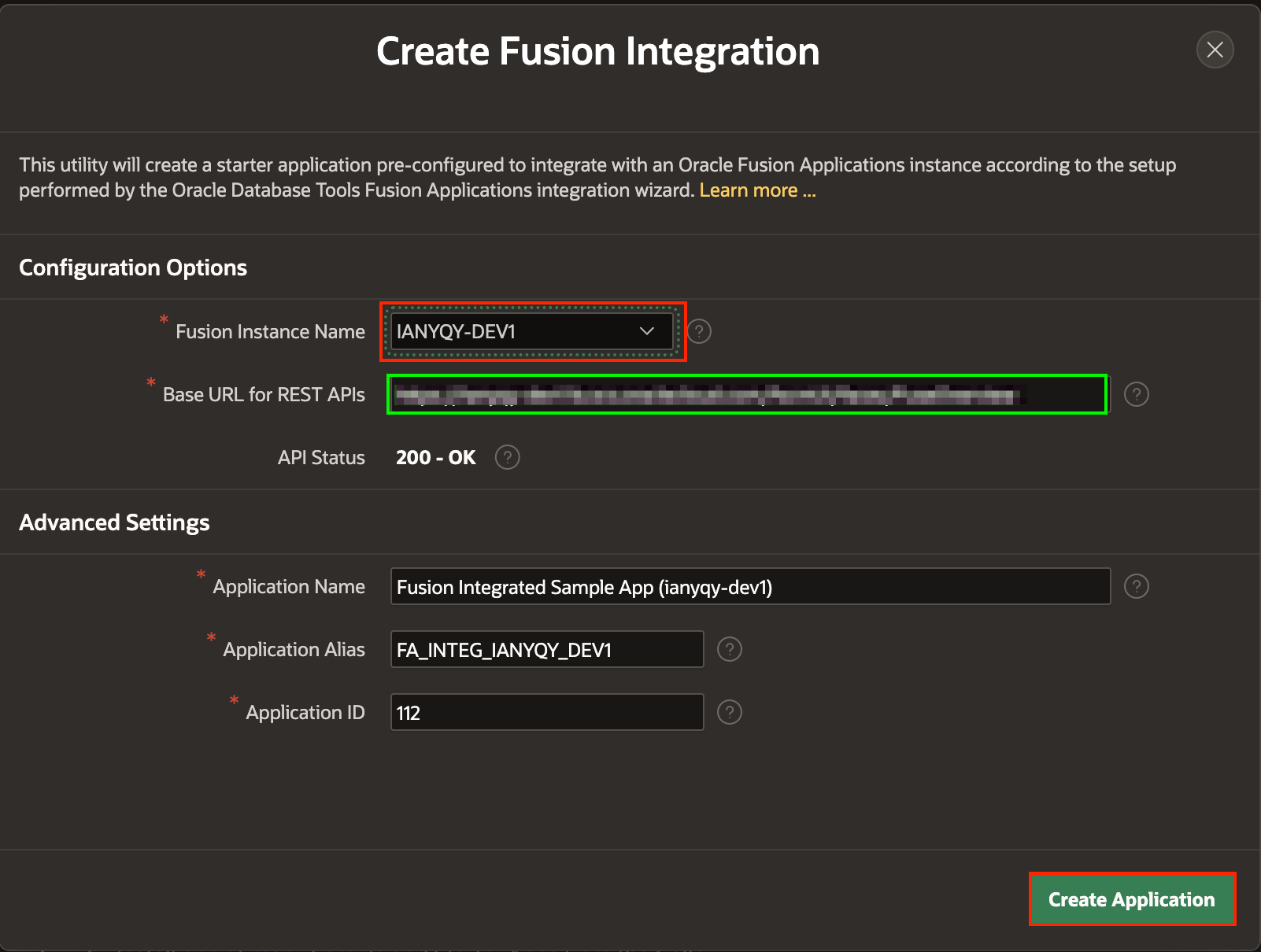Click the Application ID label text

coord(305,712)
